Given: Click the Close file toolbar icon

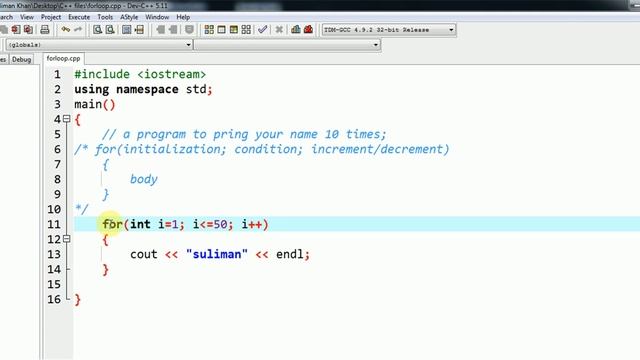Looking at the screenshot, I should [x=16, y=29].
